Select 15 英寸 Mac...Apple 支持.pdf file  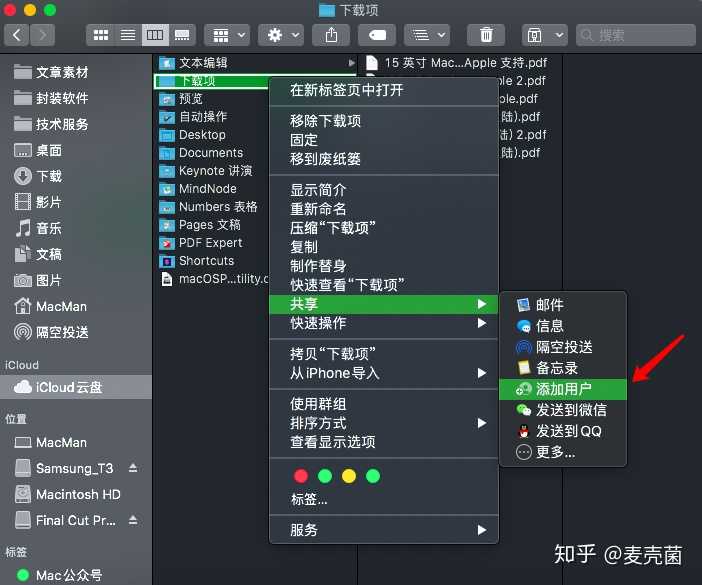457,63
